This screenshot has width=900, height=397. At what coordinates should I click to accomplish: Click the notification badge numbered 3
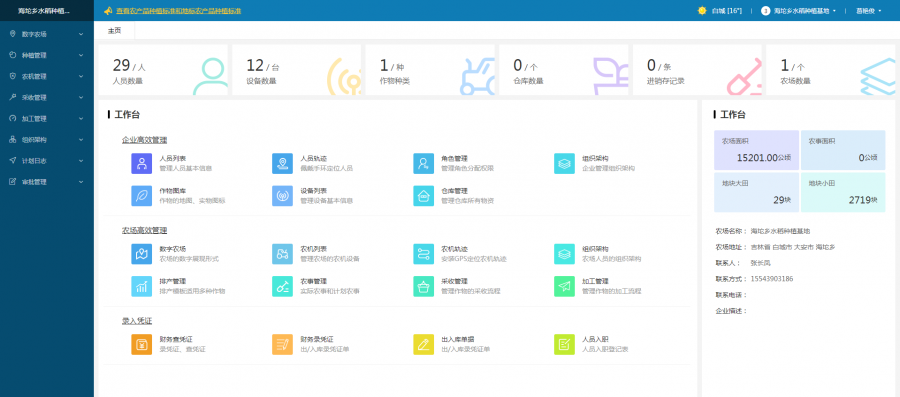[765, 11]
